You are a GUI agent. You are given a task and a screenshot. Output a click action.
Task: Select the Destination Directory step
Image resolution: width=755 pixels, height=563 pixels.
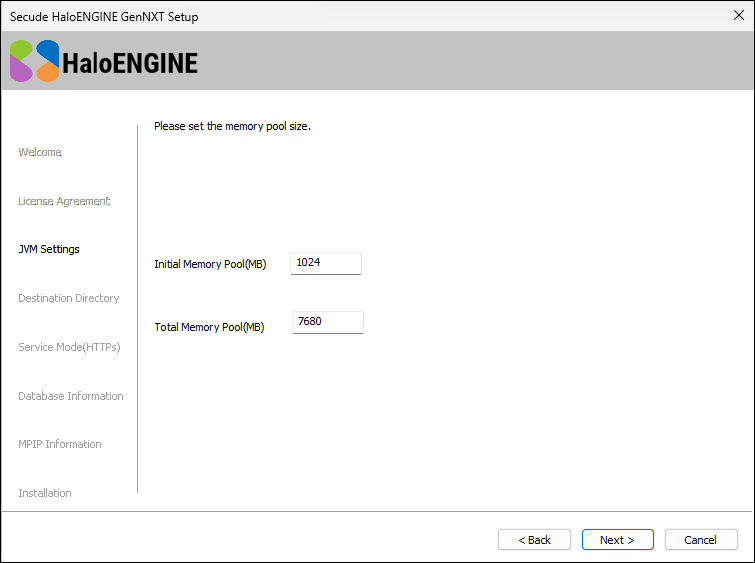pyautogui.click(x=69, y=298)
